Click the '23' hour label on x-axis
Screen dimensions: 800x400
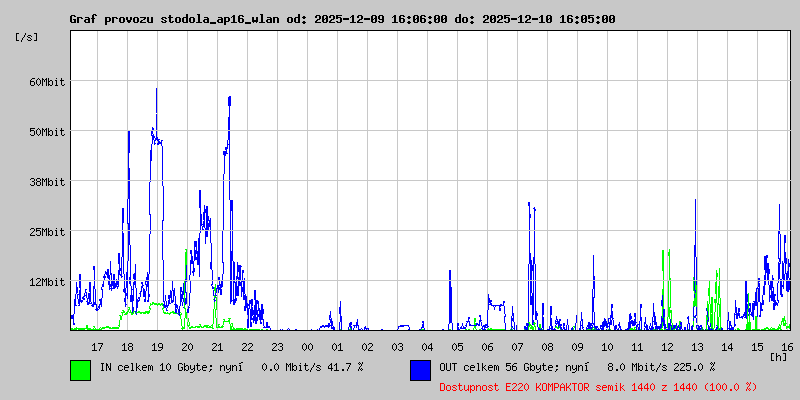277,347
